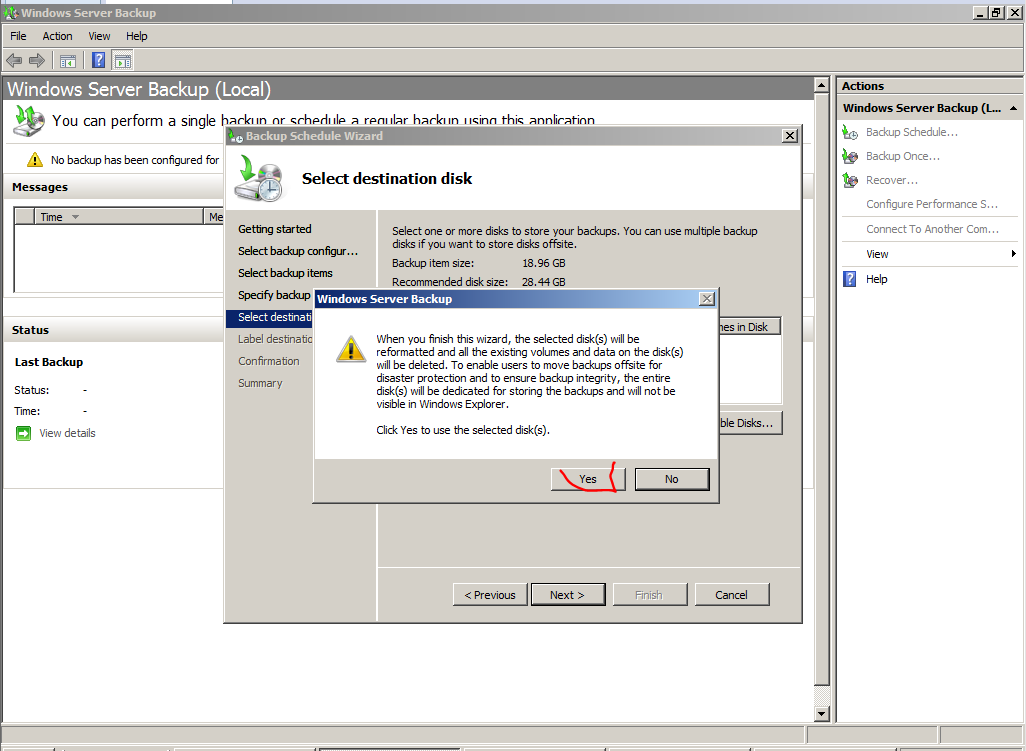Viewport: 1026px width, 751px height.
Task: Collapse the Windows Server Backup actions section
Action: point(1013,108)
